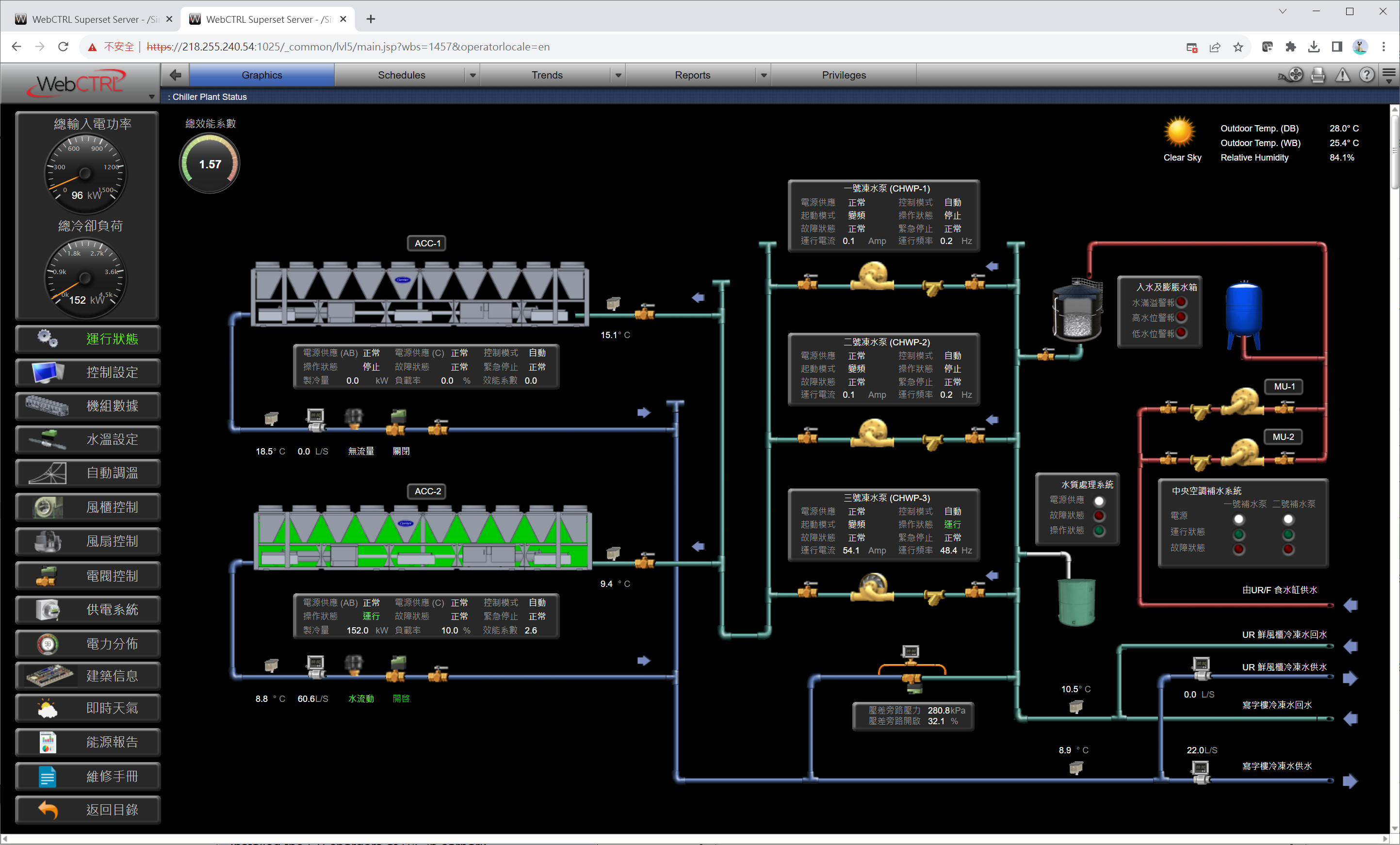The width and height of the screenshot is (1400, 845).
Task: Expand the Schedules dropdown arrow
Action: 472,76
